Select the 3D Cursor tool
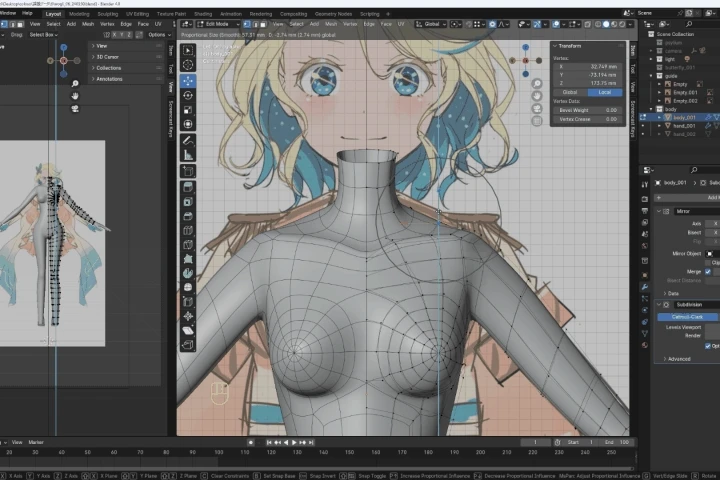Image resolution: width=720 pixels, height=480 pixels. tap(188, 65)
